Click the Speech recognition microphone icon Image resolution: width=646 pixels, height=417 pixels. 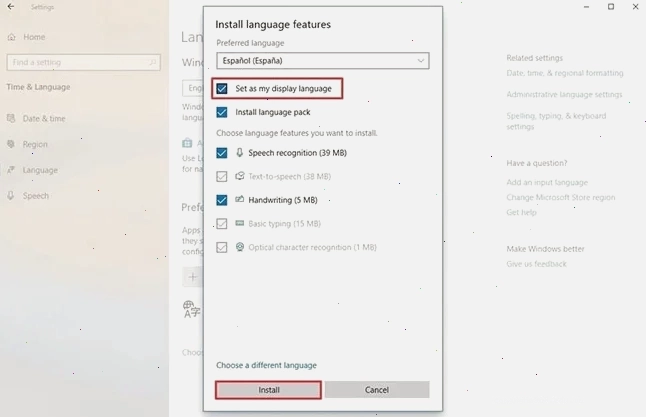239,152
